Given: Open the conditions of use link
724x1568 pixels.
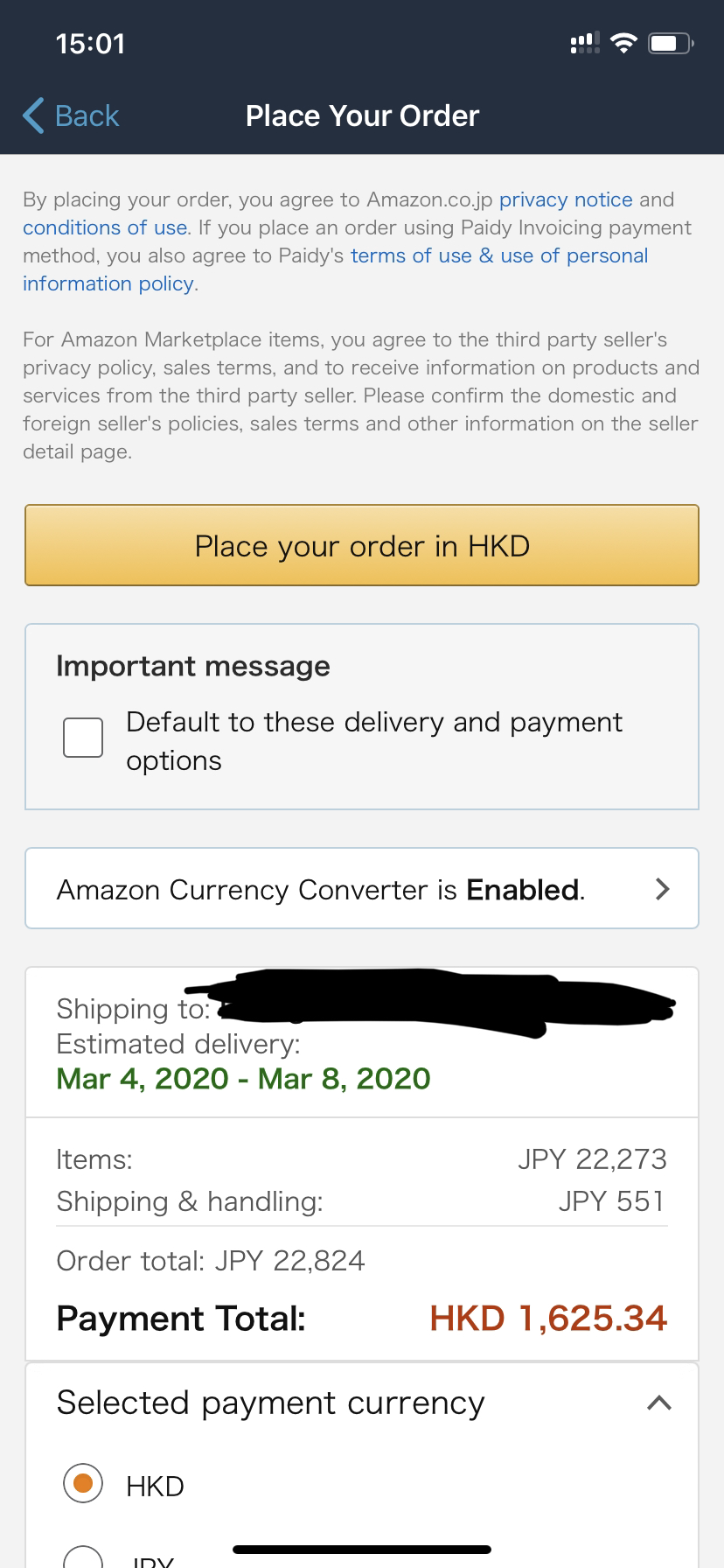Looking at the screenshot, I should (x=105, y=227).
